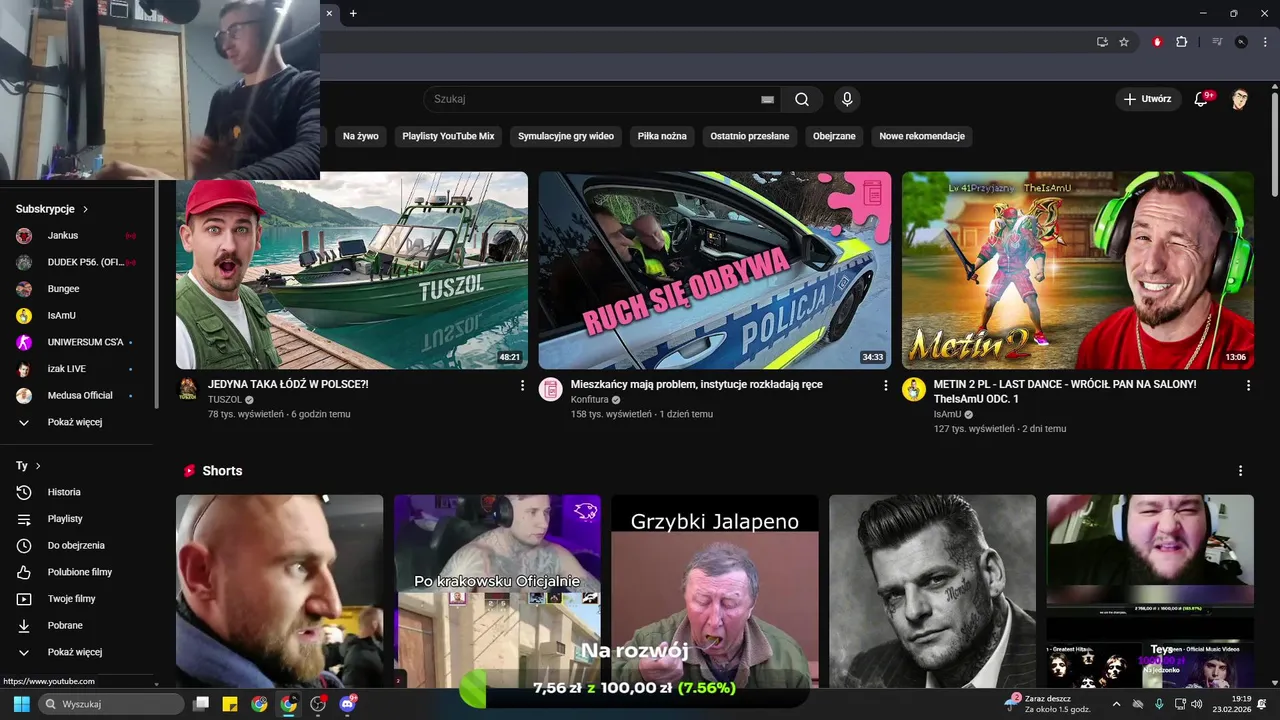Open the 'Po krakowsku Oficjalnie' short
Viewport: 1280px width, 720px height.
pyautogui.click(x=497, y=590)
